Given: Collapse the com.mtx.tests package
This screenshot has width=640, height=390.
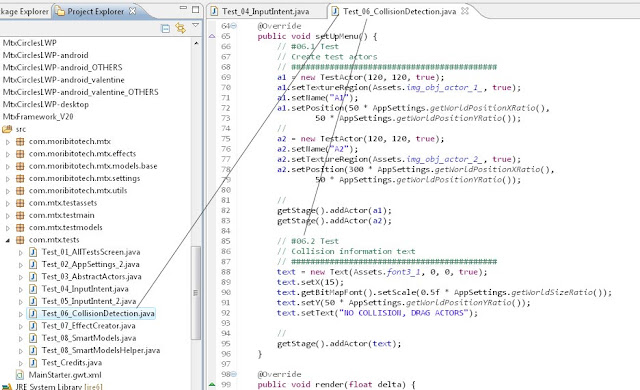Looking at the screenshot, I should click(x=8, y=240).
